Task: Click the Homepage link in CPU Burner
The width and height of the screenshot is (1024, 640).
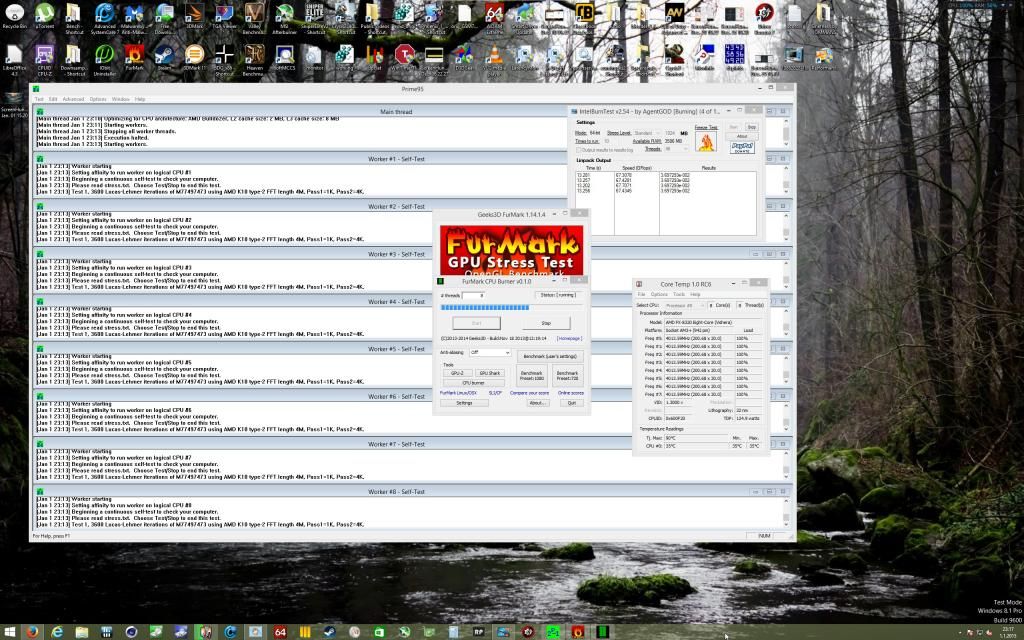Action: click(x=569, y=338)
